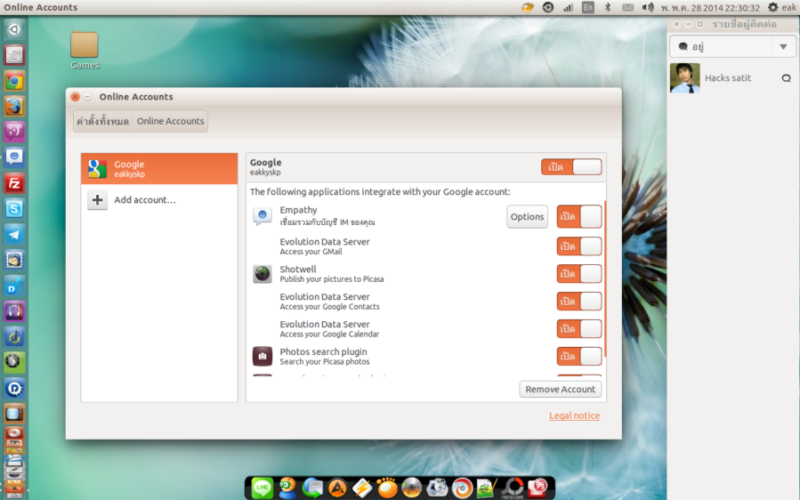Open Google Chrome from the launcher
This screenshot has width=800, height=500.
(14, 81)
